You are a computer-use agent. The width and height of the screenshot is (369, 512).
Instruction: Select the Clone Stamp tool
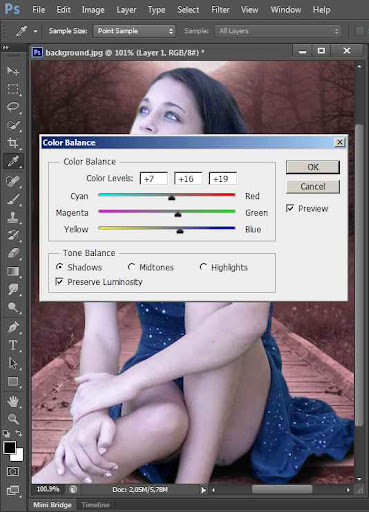(x=13, y=217)
